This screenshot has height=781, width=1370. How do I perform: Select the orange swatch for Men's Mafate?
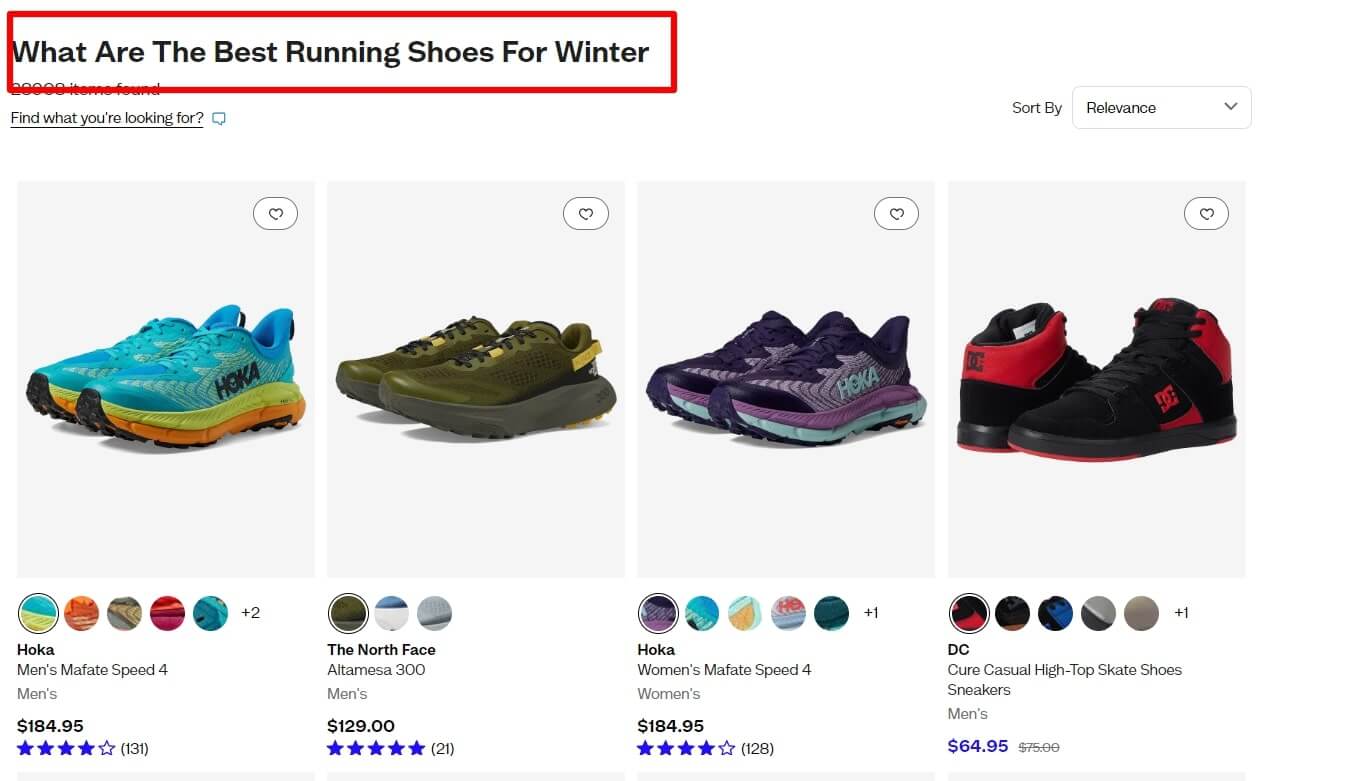click(x=82, y=613)
